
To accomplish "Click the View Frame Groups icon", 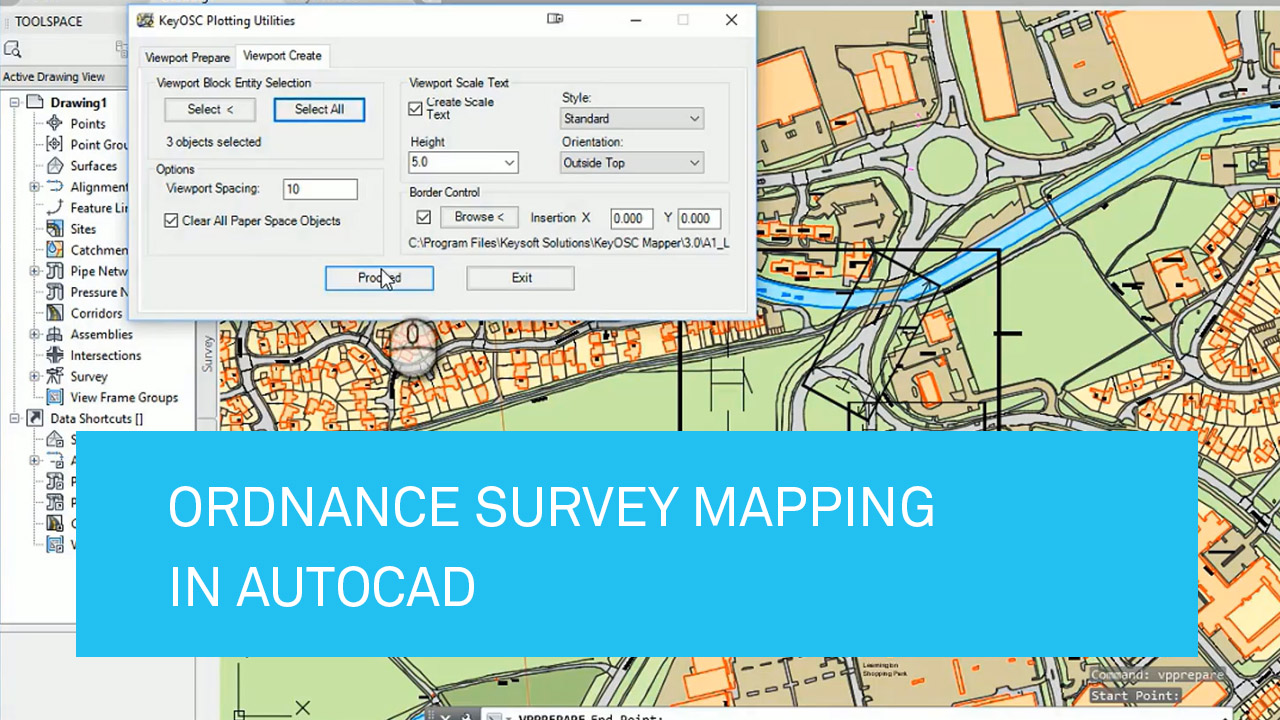I will pyautogui.click(x=55, y=397).
